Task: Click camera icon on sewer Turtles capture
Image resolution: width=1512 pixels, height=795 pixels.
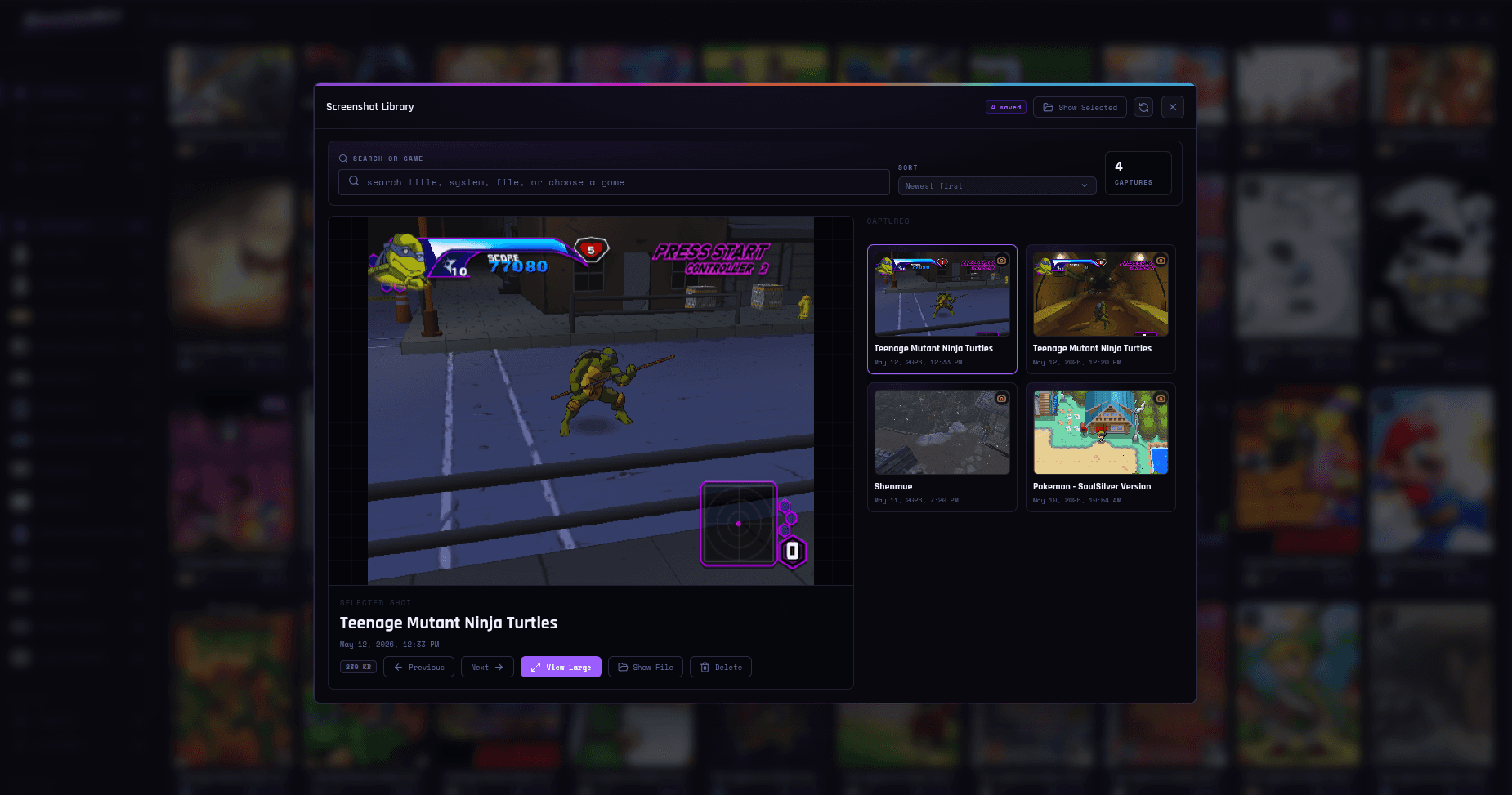Action: 1160,261
